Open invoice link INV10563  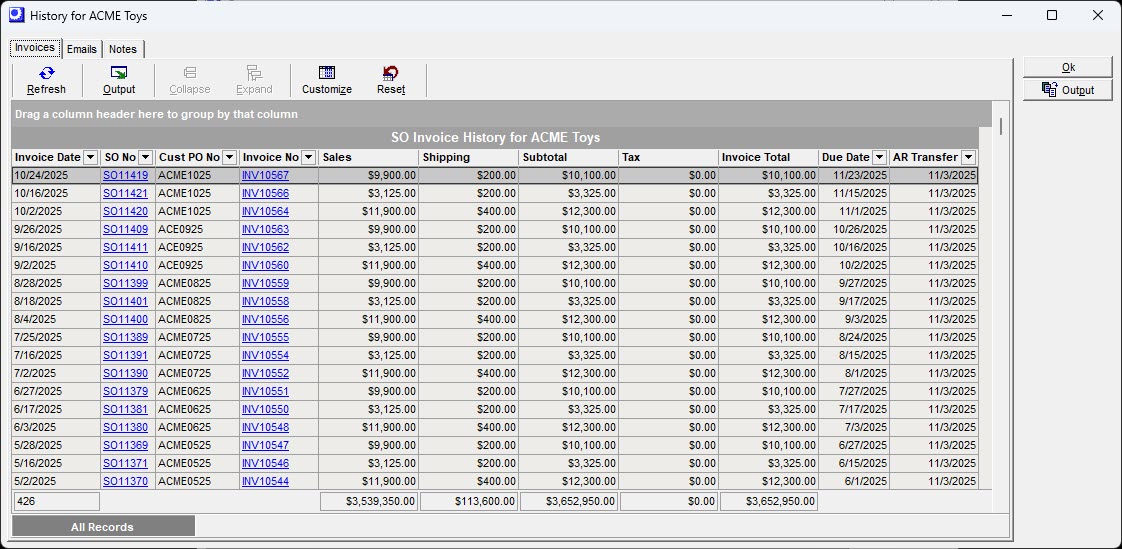coord(265,229)
